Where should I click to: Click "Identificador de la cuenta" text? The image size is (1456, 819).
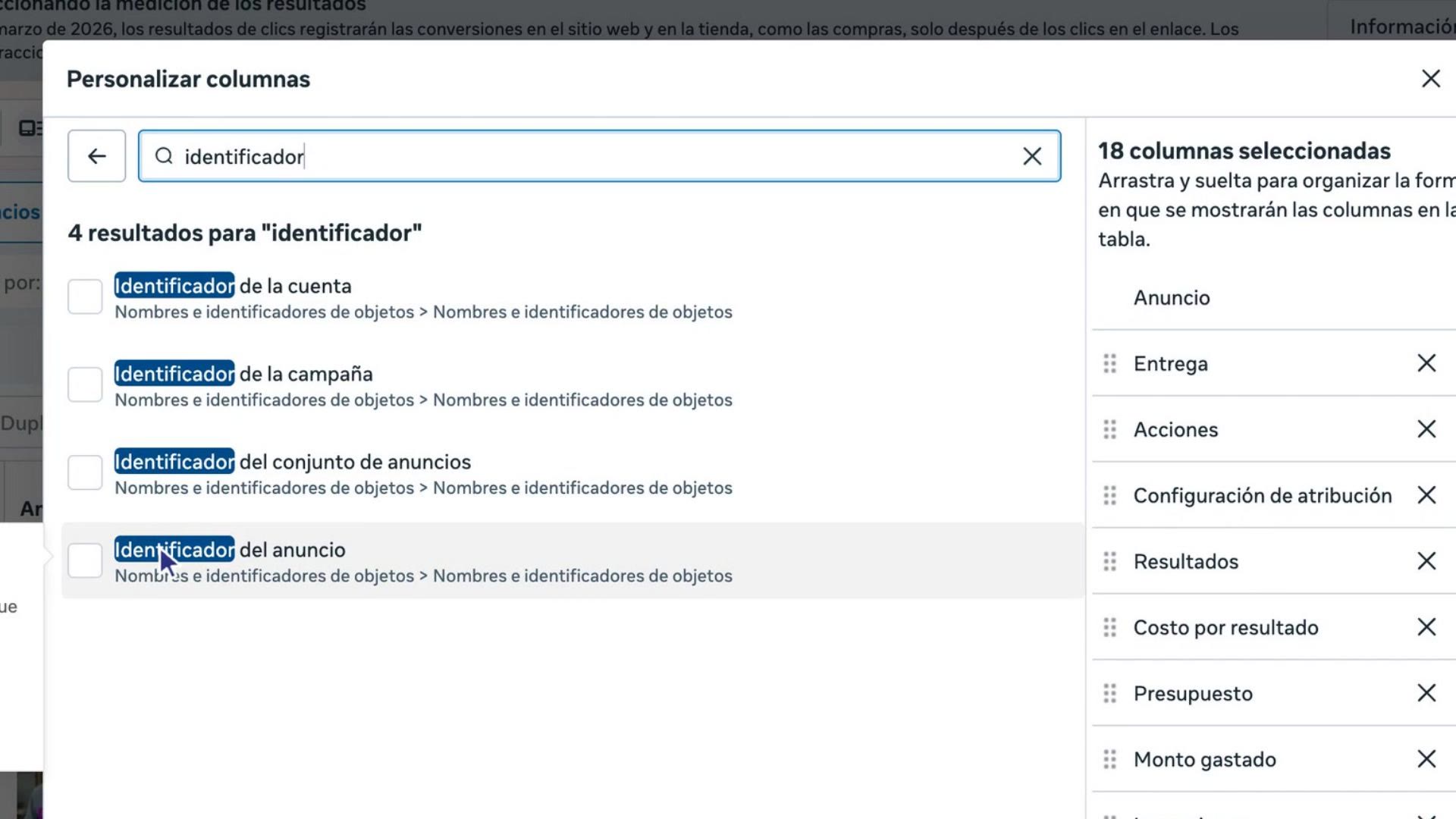pos(233,286)
